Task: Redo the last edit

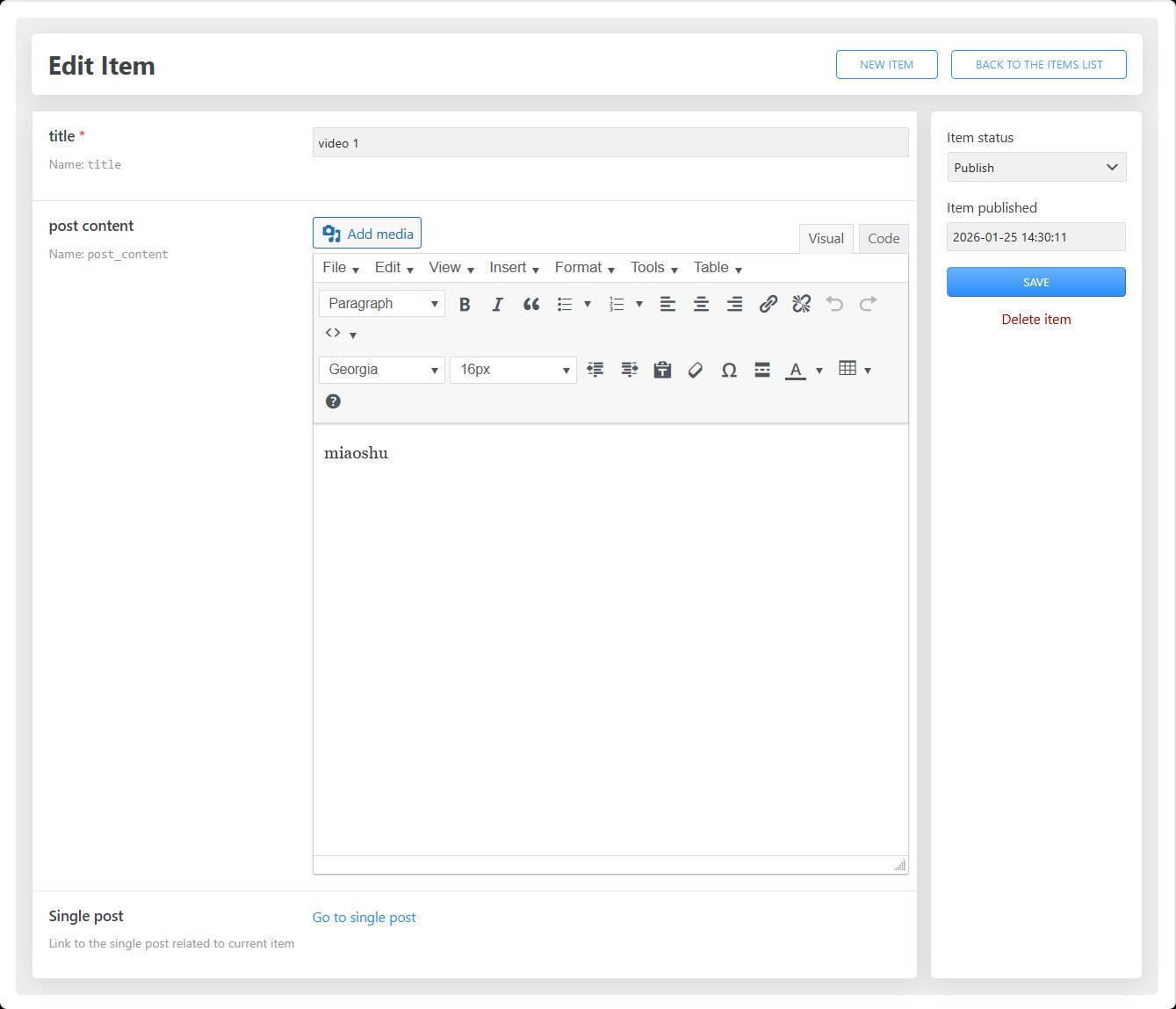Action: coord(868,304)
